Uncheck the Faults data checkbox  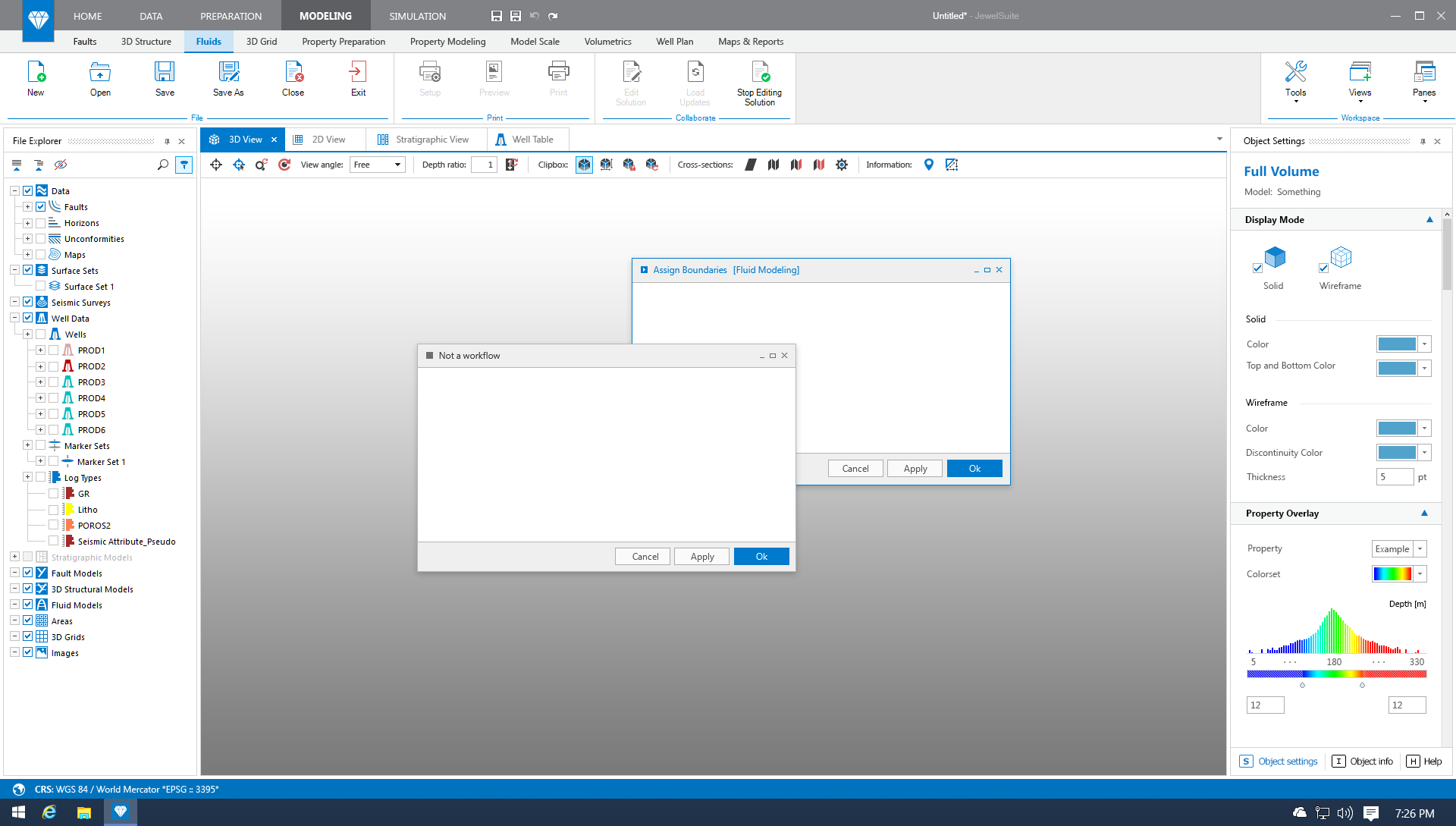click(41, 206)
